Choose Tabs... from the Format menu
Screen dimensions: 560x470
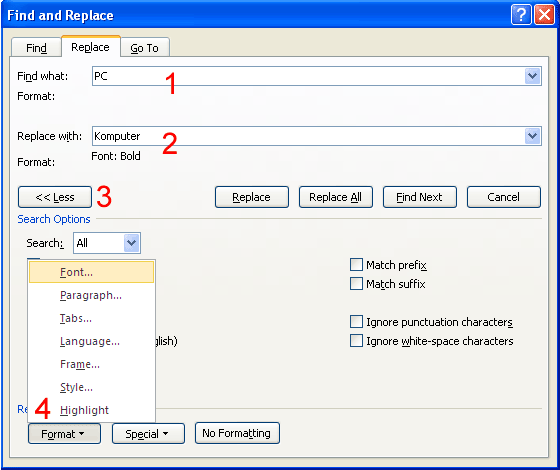[91, 318]
